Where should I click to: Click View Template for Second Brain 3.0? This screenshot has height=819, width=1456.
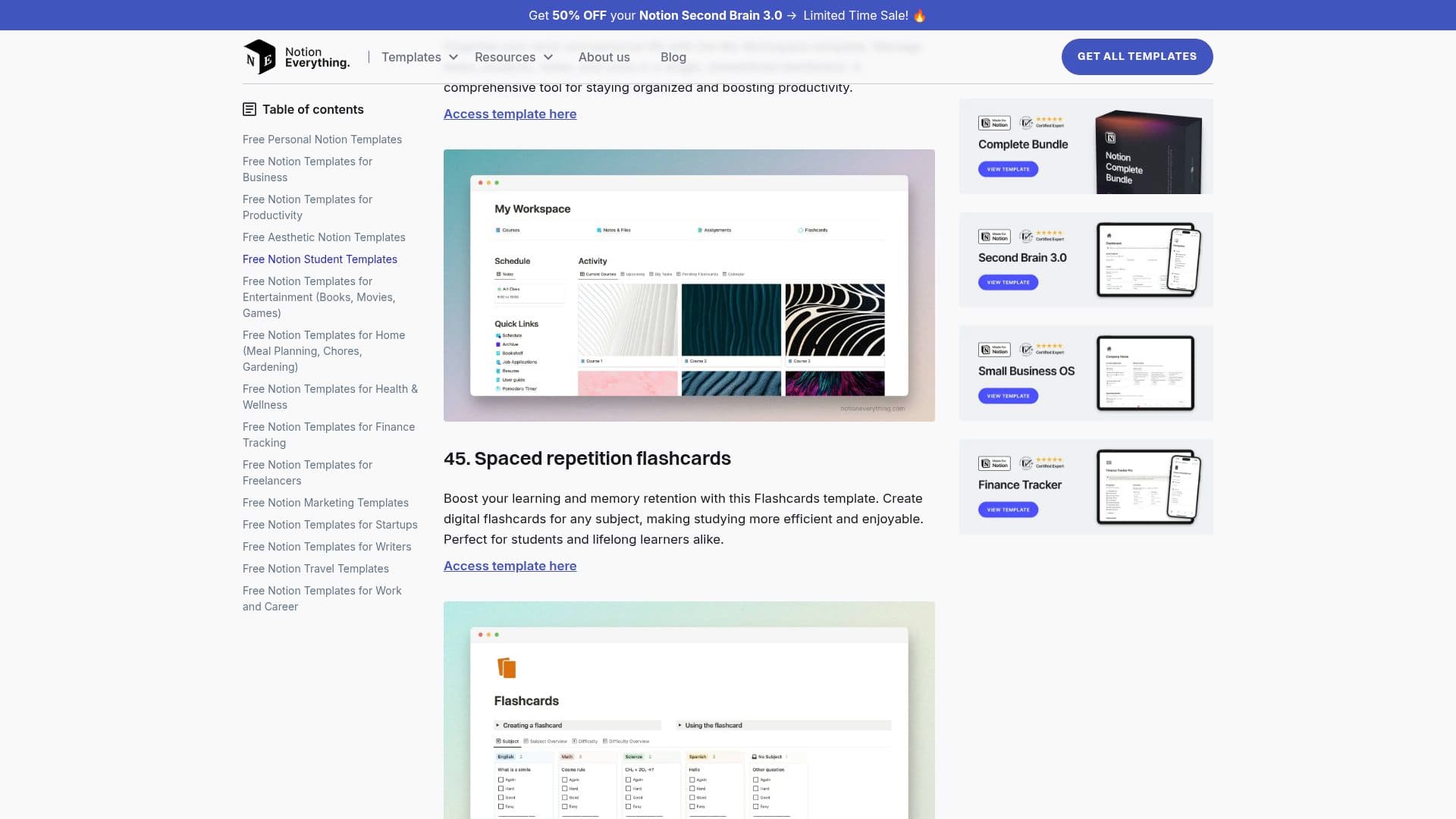(x=1008, y=282)
